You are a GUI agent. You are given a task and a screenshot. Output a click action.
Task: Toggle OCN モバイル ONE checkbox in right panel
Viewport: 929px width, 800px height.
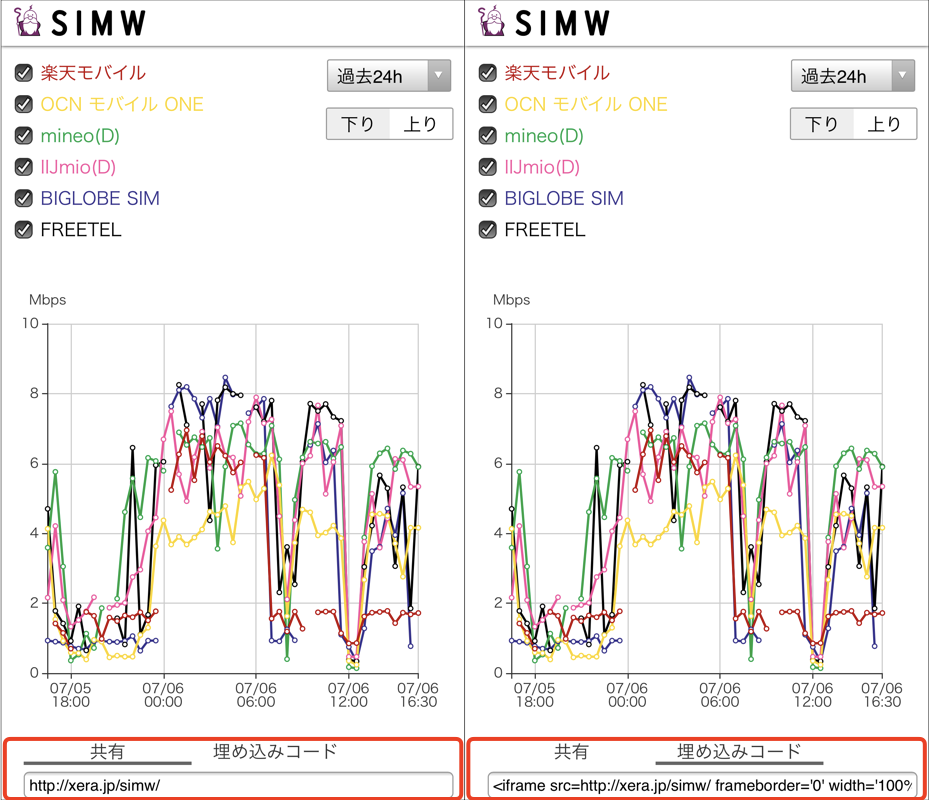click(488, 104)
